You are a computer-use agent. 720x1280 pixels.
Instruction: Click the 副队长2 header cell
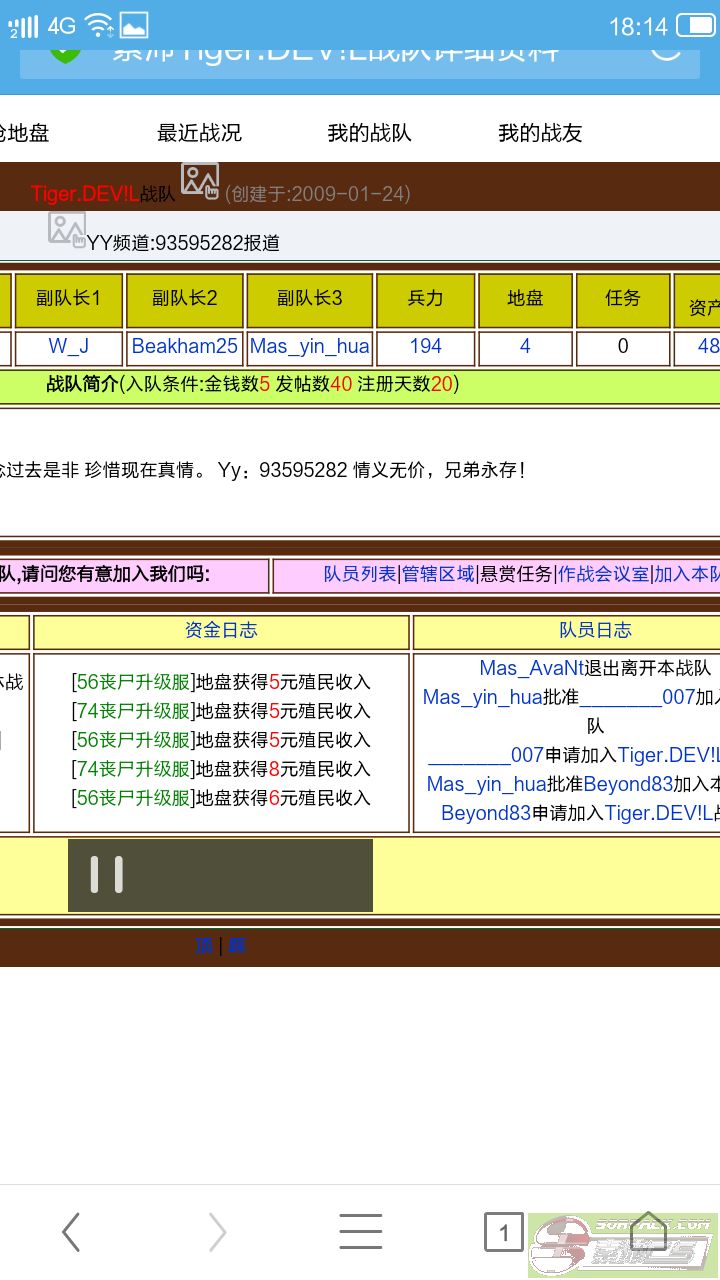tap(185, 298)
